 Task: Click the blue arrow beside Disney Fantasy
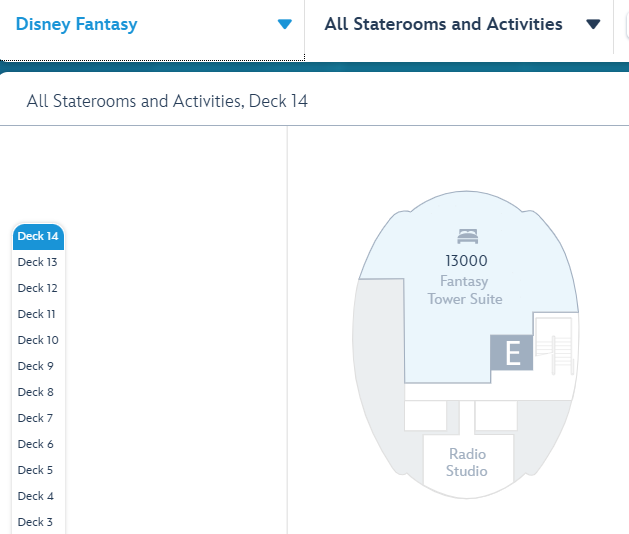[285, 24]
